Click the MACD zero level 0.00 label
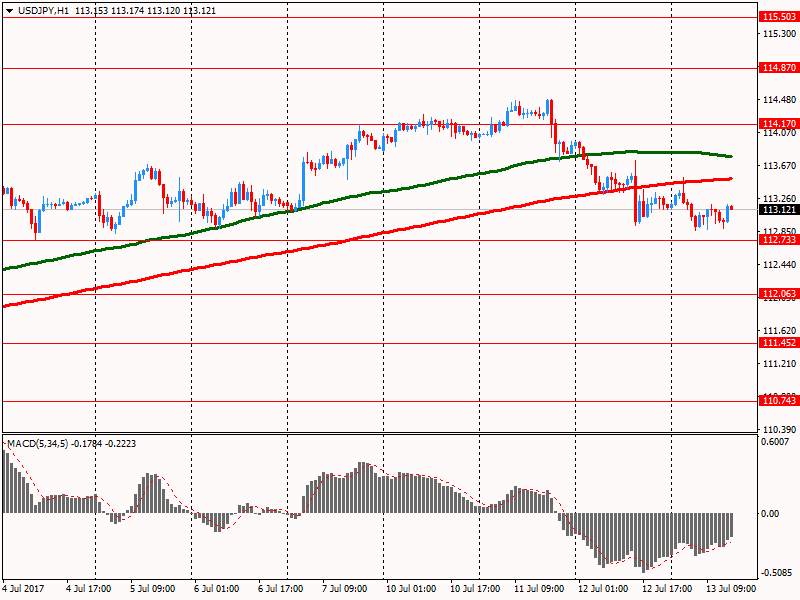This screenshot has height=600, width=800. (770, 513)
